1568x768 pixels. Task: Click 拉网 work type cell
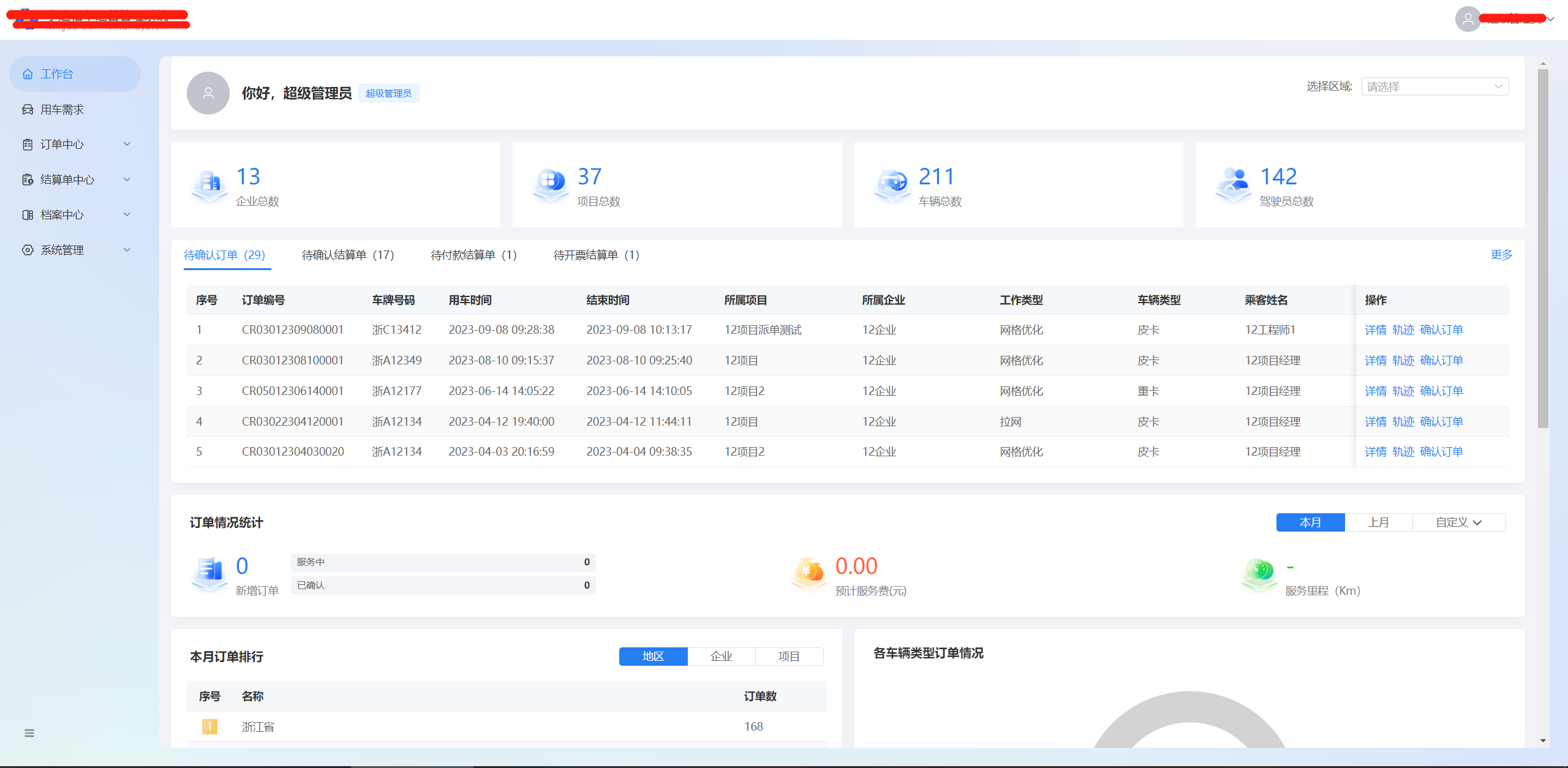[1011, 422]
